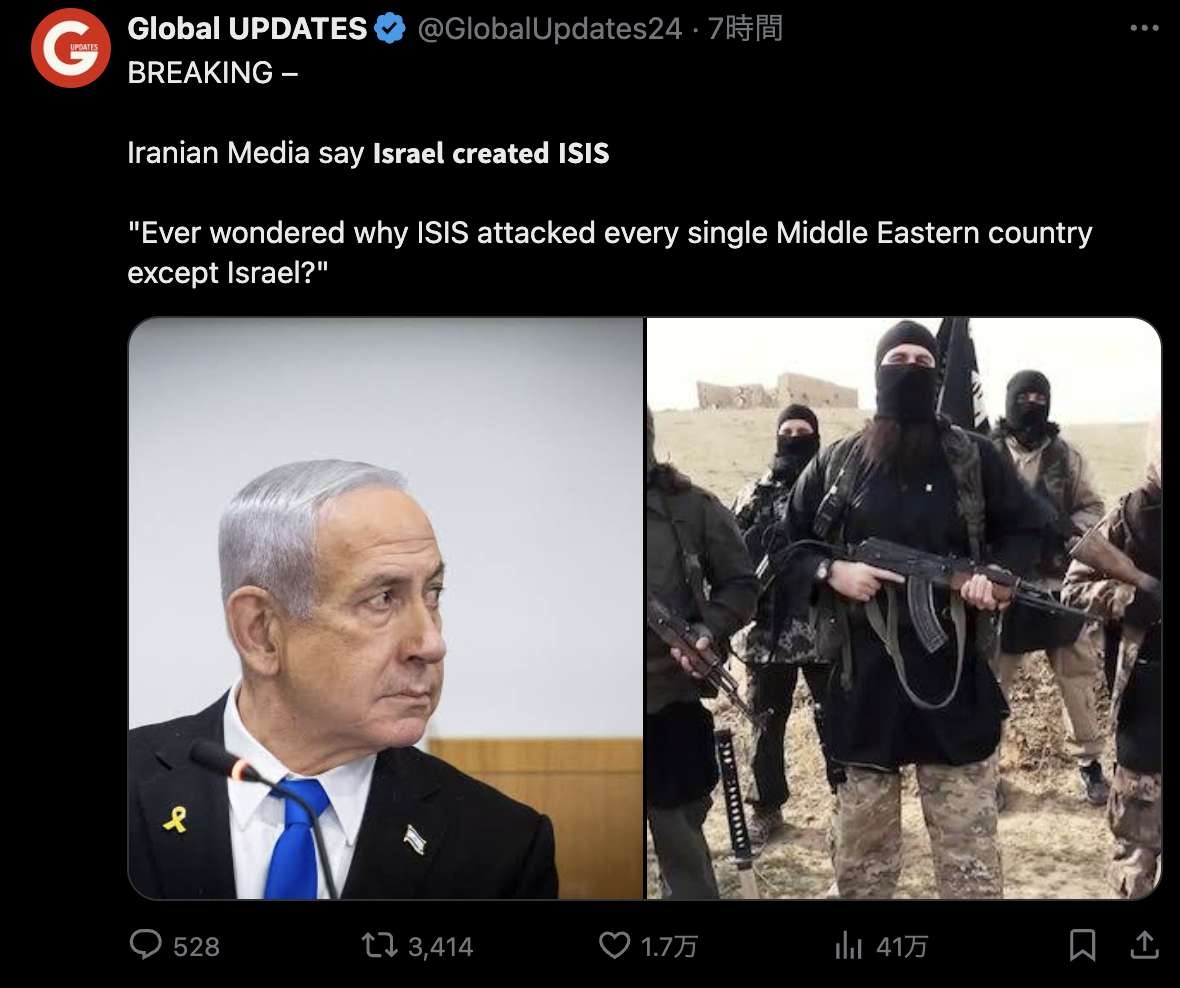Click the 1.7万 likes count
Screen dimensions: 1180x988
point(669,947)
